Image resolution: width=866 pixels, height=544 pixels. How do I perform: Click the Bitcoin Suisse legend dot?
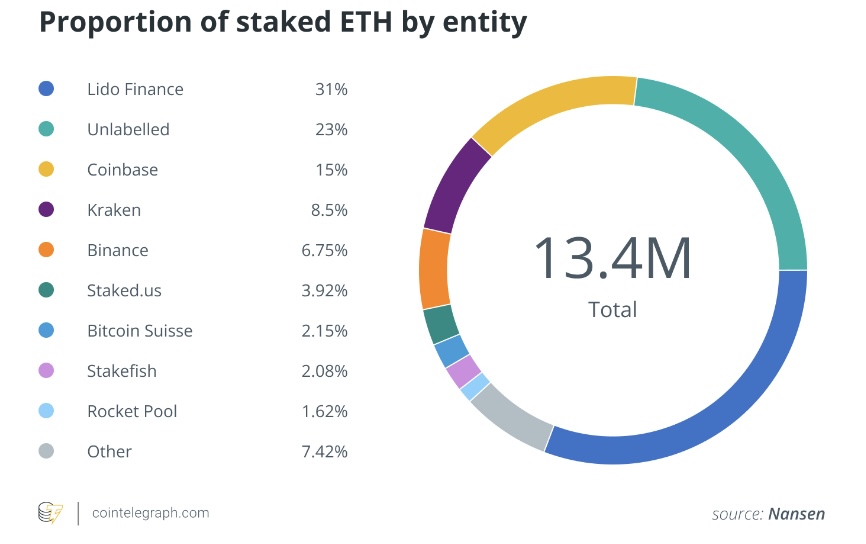coord(45,331)
